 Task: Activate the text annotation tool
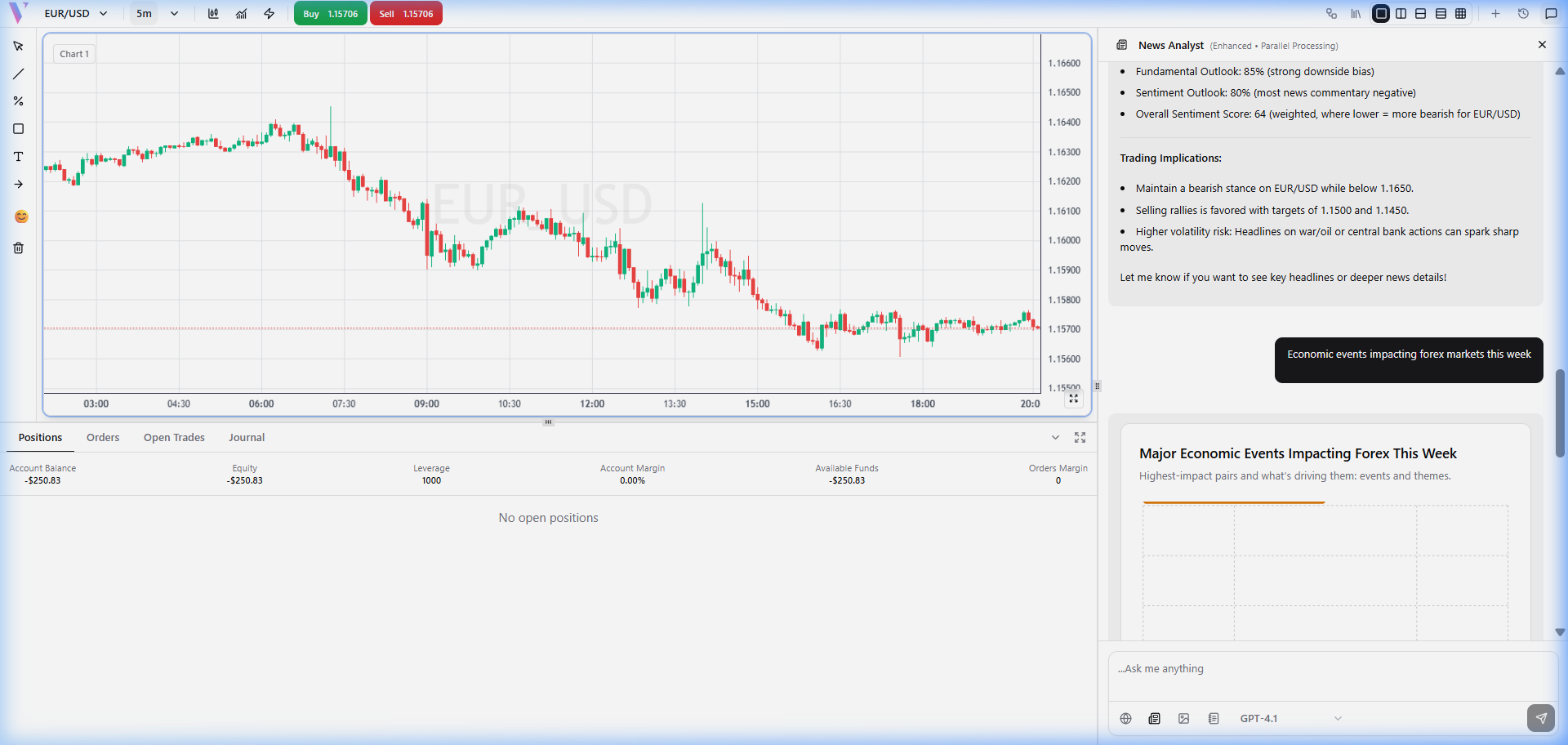pos(18,157)
